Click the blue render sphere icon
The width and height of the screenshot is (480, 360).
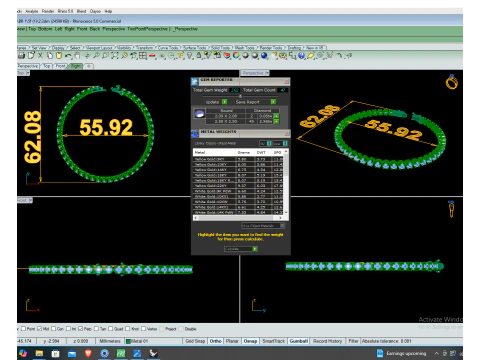point(264,56)
